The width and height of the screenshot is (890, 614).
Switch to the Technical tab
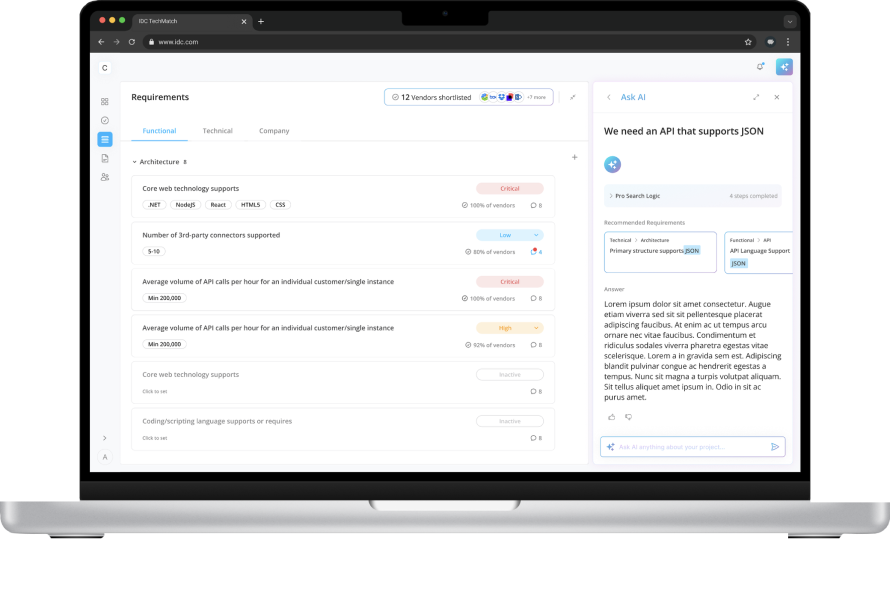(x=217, y=131)
